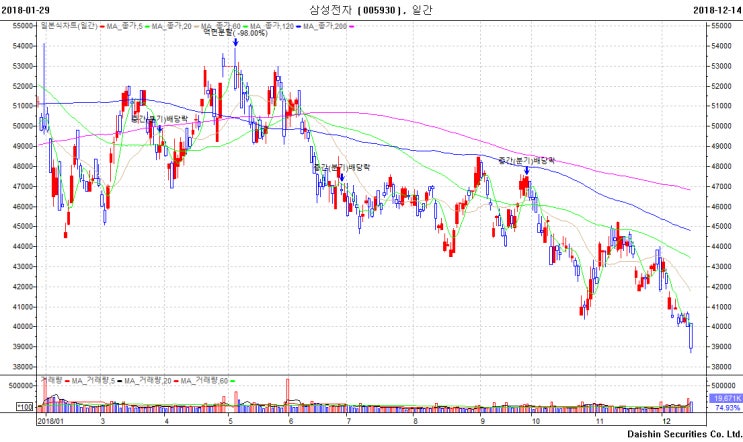
Task: Click the blue swatch after MA_종가,120
Action: [299, 27]
